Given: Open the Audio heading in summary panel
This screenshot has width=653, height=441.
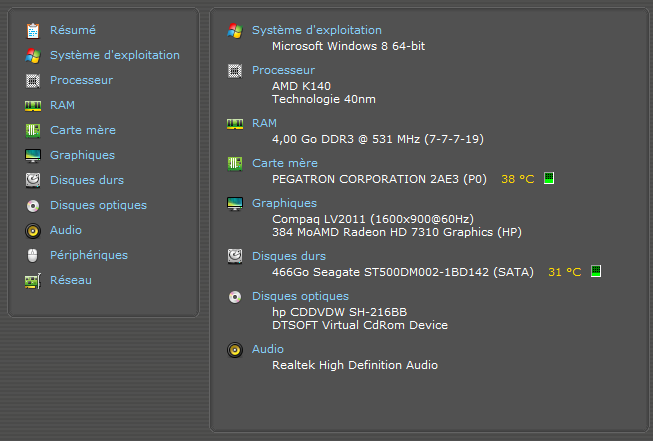Looking at the screenshot, I should pyautogui.click(x=268, y=349).
